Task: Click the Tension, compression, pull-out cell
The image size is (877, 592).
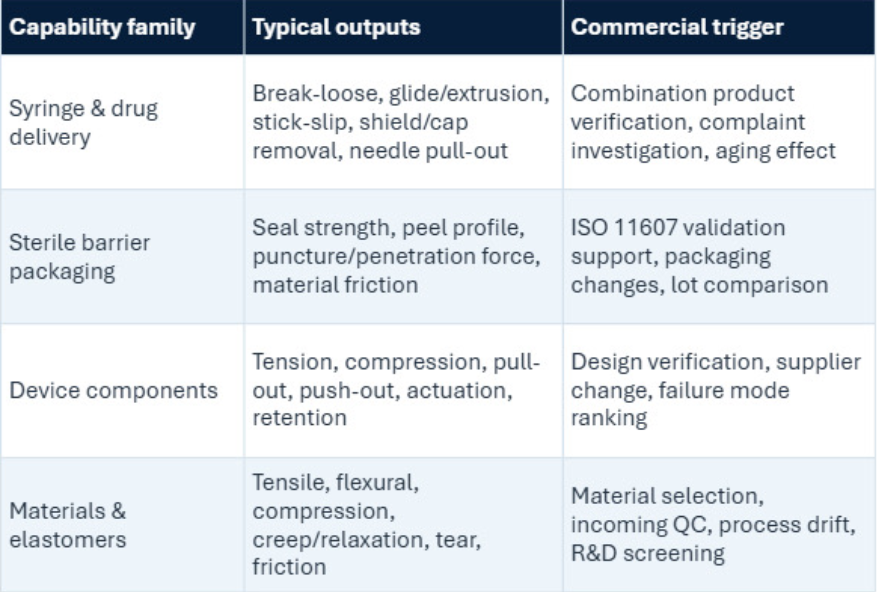Action: click(x=403, y=391)
